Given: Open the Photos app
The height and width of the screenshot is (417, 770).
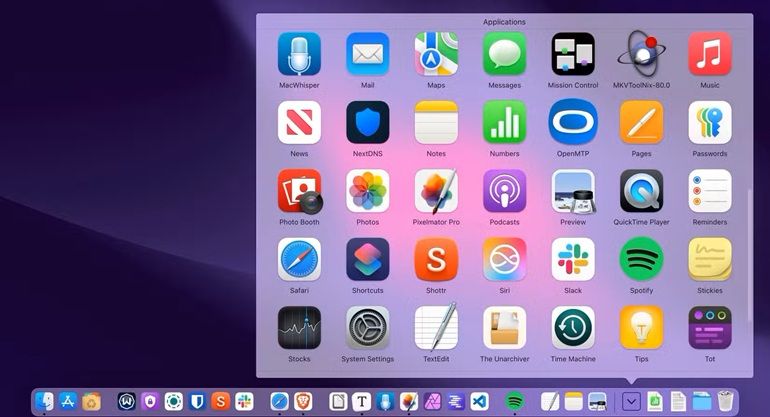Looking at the screenshot, I should tap(367, 191).
